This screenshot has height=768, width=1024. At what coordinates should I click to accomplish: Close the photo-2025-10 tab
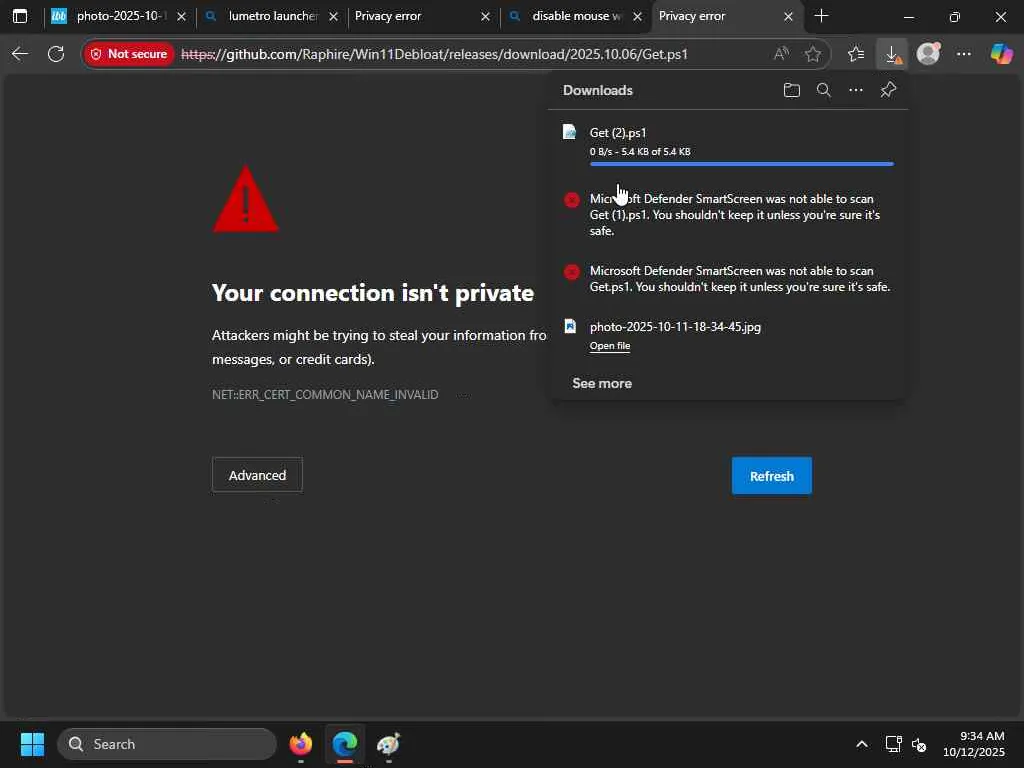[x=182, y=17]
